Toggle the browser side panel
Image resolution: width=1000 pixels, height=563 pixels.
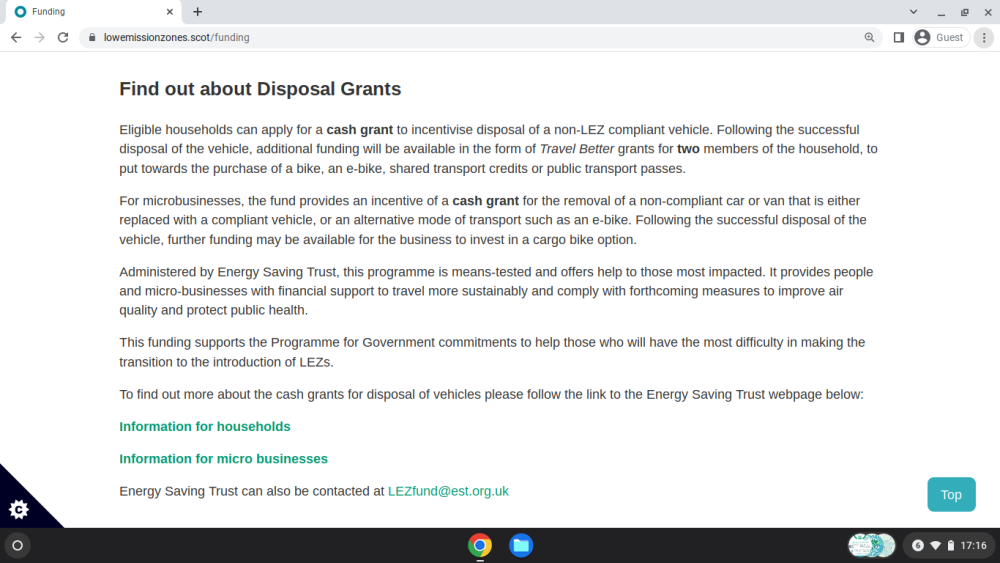[899, 38]
